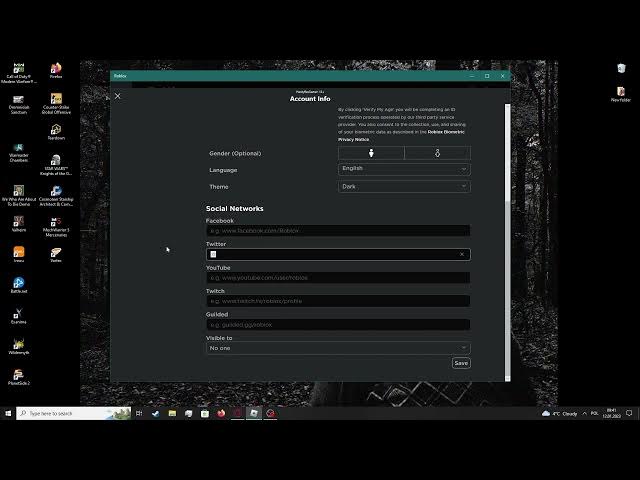Image resolution: width=640 pixels, height=480 pixels.
Task: Click the taskbar search box
Action: (x=73, y=413)
